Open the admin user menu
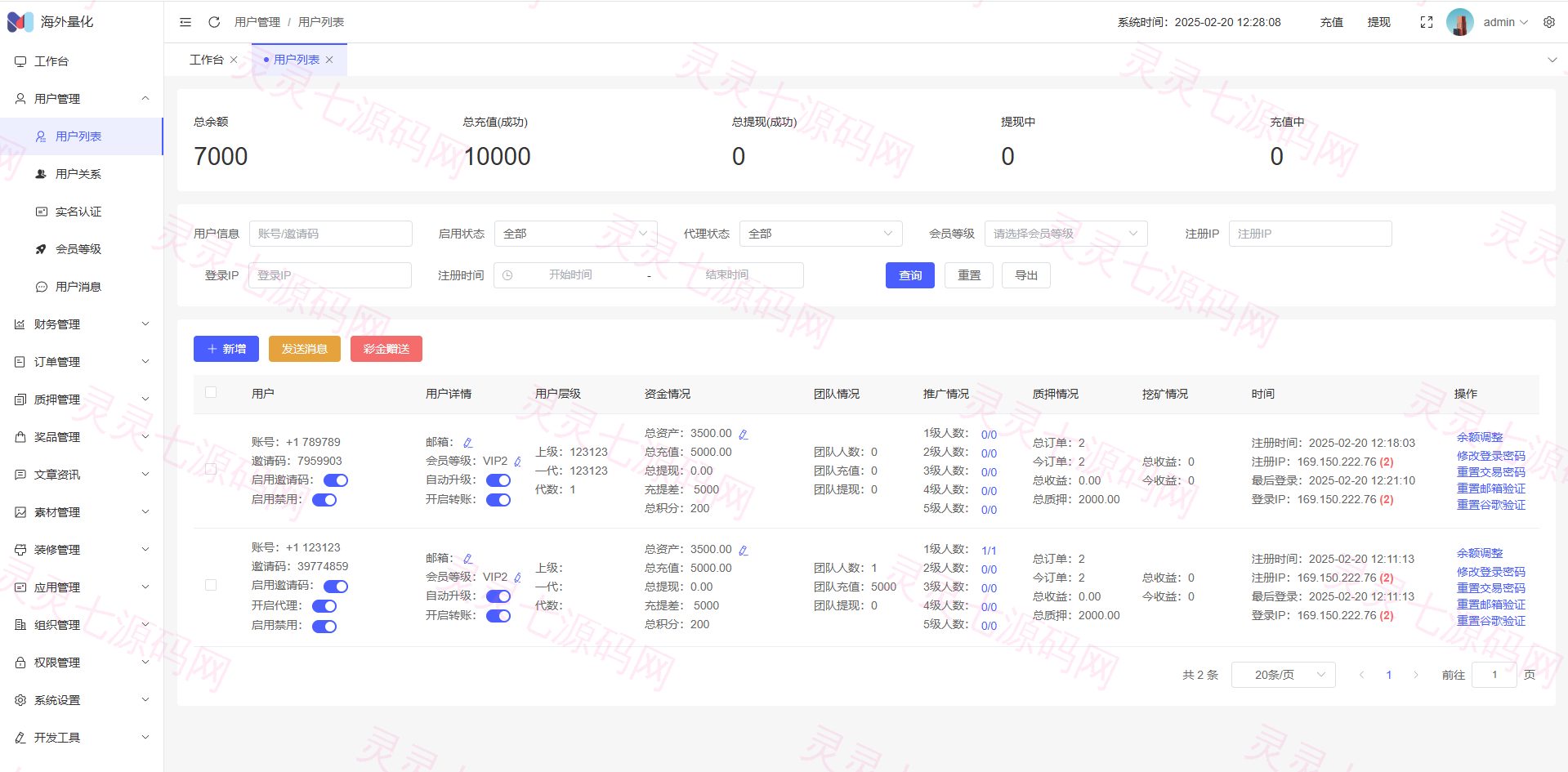This screenshot has height=772, width=1568. tap(1506, 22)
